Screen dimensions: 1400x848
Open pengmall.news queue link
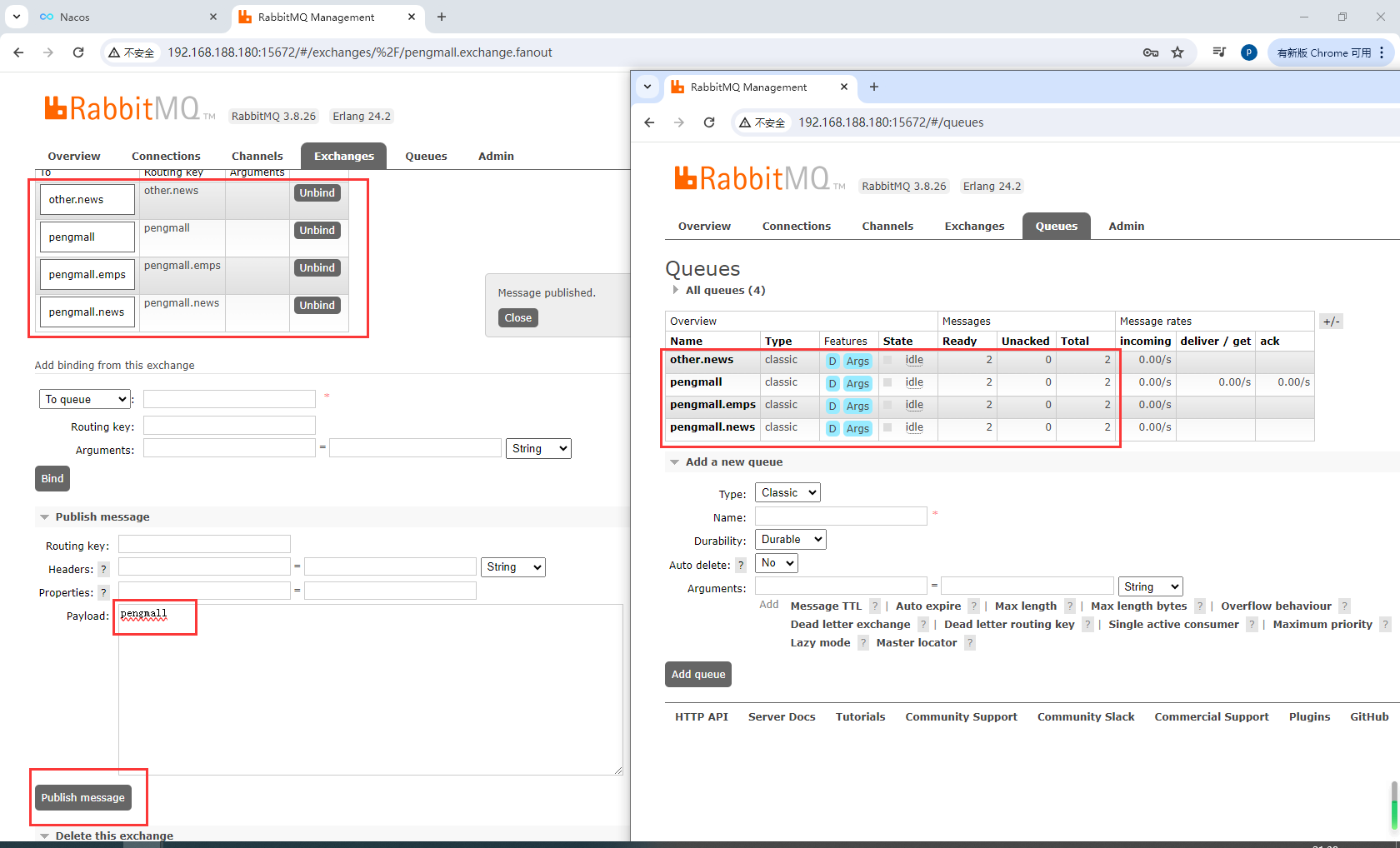[x=712, y=426]
